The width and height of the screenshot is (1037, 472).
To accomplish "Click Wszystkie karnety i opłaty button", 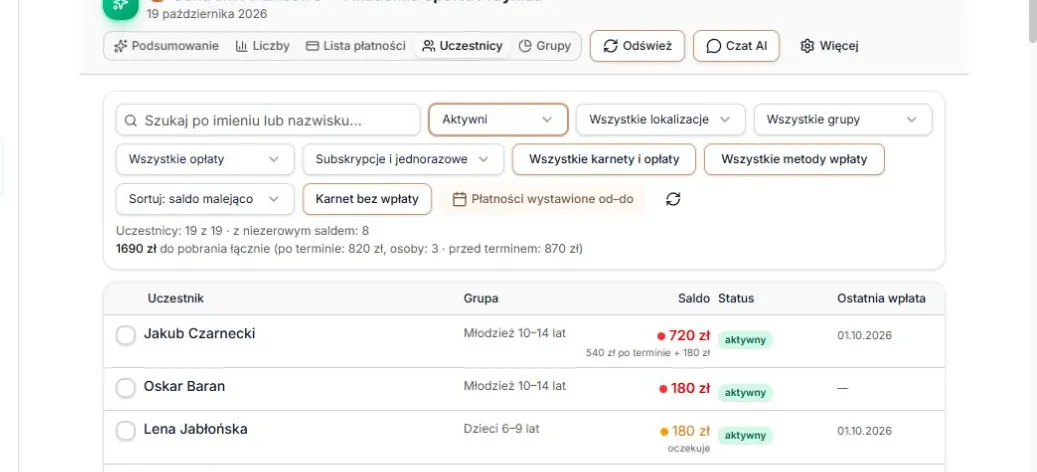I will coord(604,159).
